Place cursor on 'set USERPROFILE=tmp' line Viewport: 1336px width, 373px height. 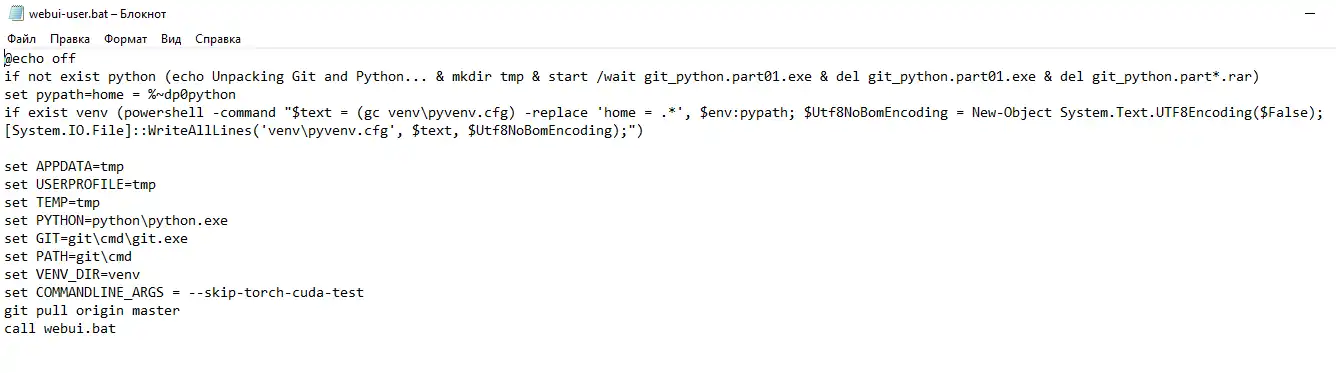[80, 185]
